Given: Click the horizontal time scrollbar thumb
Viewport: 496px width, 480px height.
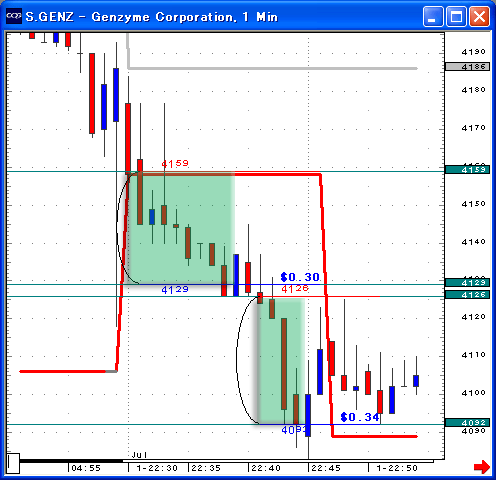Looking at the screenshot, I should [71, 461].
